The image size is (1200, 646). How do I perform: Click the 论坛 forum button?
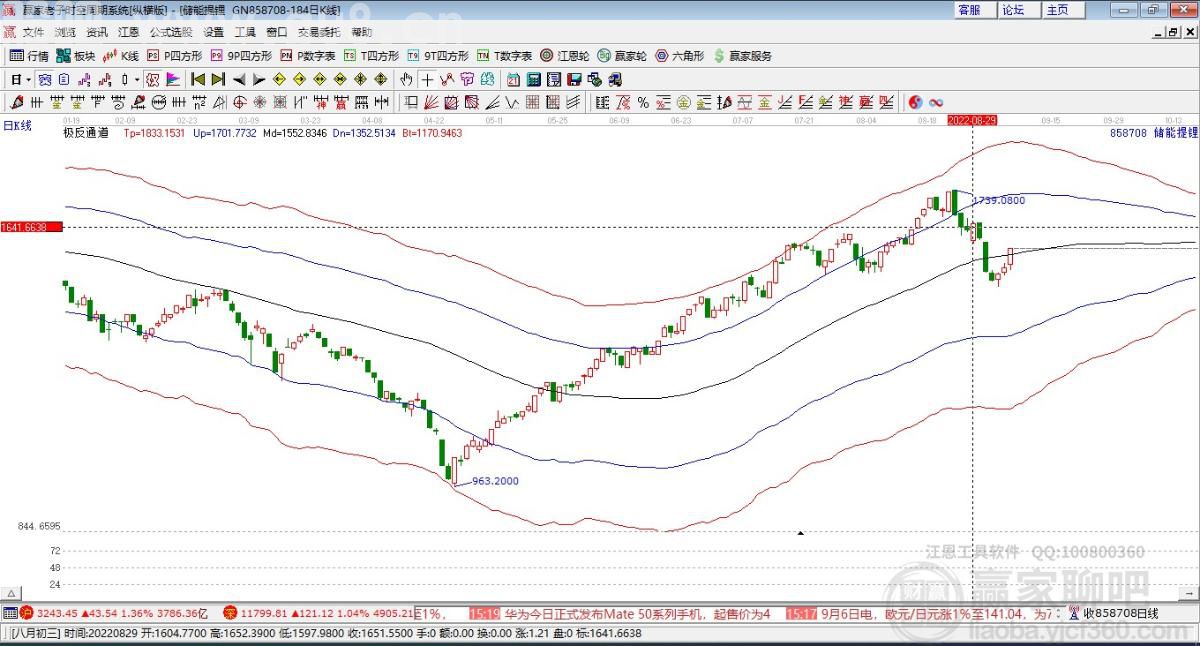coord(1017,9)
